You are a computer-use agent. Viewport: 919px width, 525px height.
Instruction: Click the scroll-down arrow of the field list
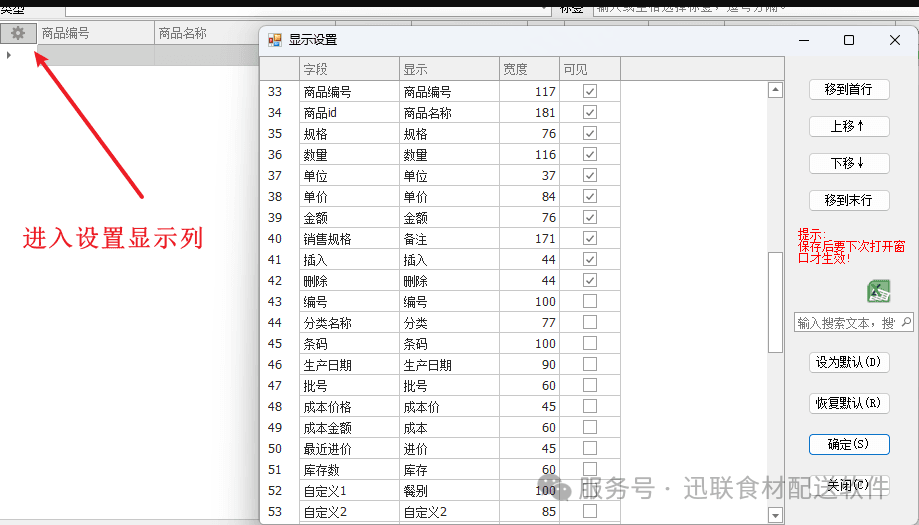775,514
